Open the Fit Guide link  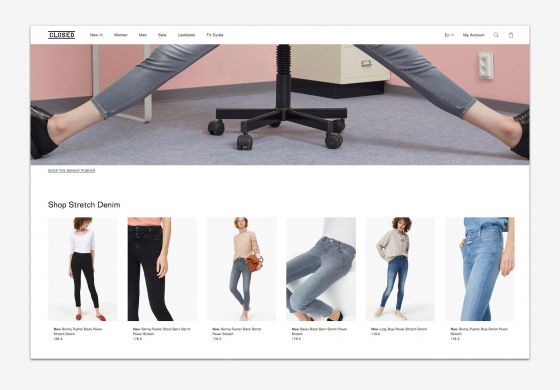pyautogui.click(x=215, y=35)
